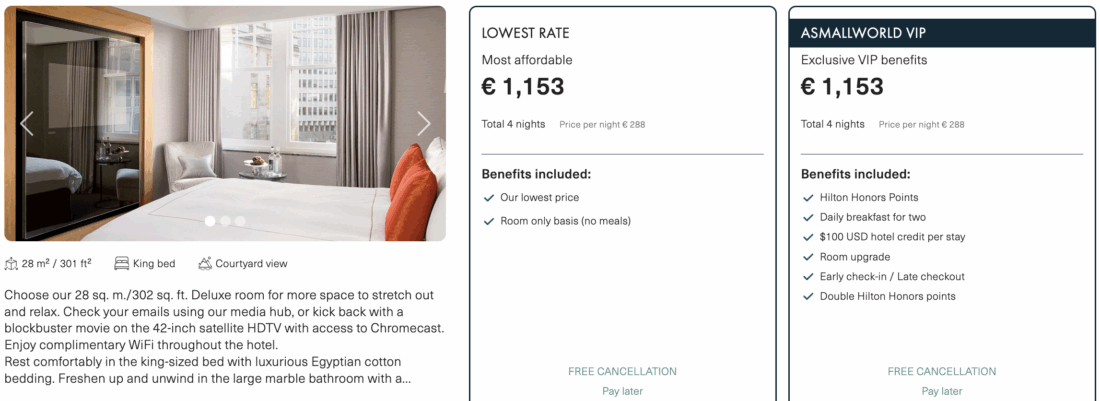Click the room size icon

(11, 264)
